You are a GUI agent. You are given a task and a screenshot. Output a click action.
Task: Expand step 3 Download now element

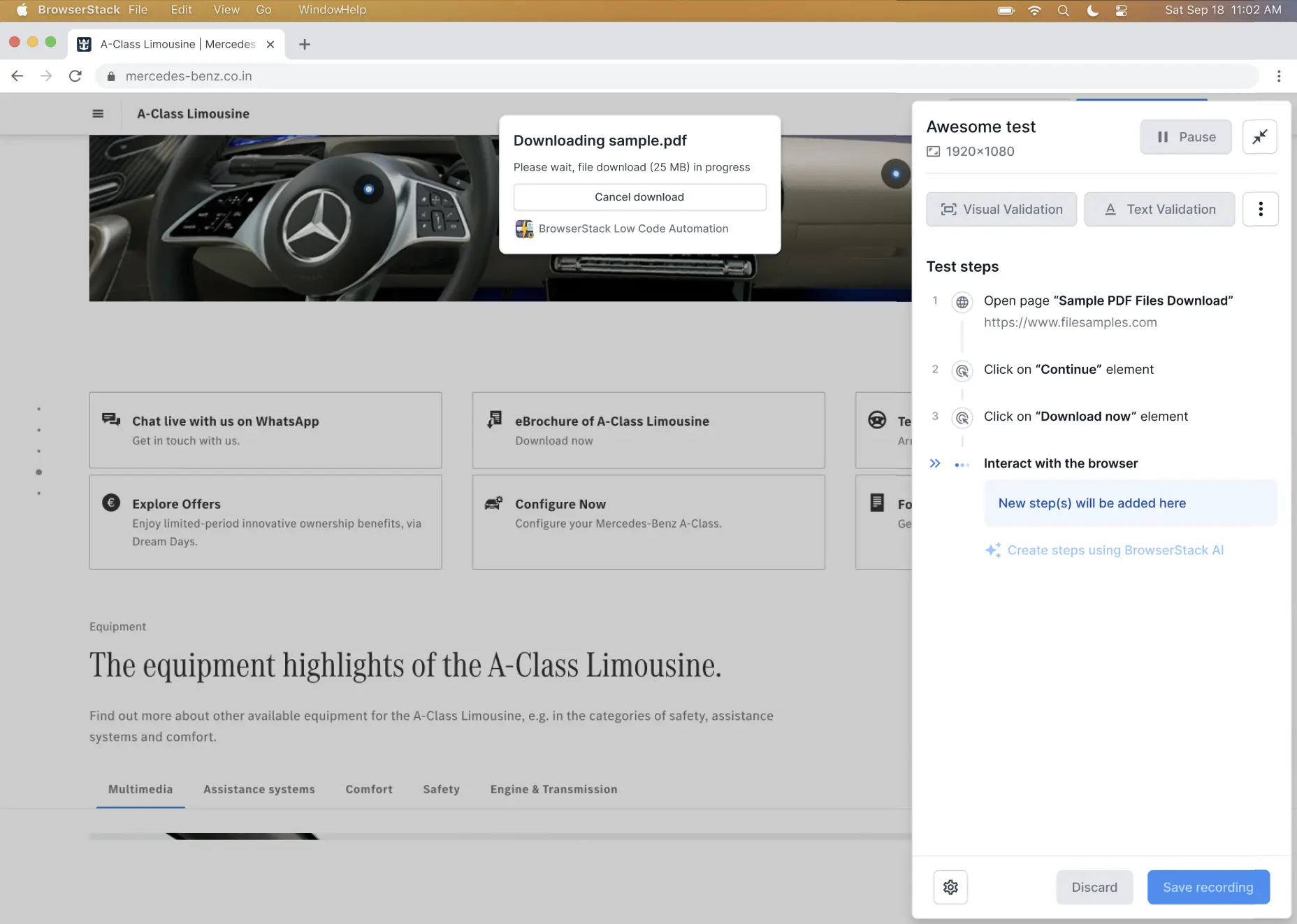pos(1085,417)
